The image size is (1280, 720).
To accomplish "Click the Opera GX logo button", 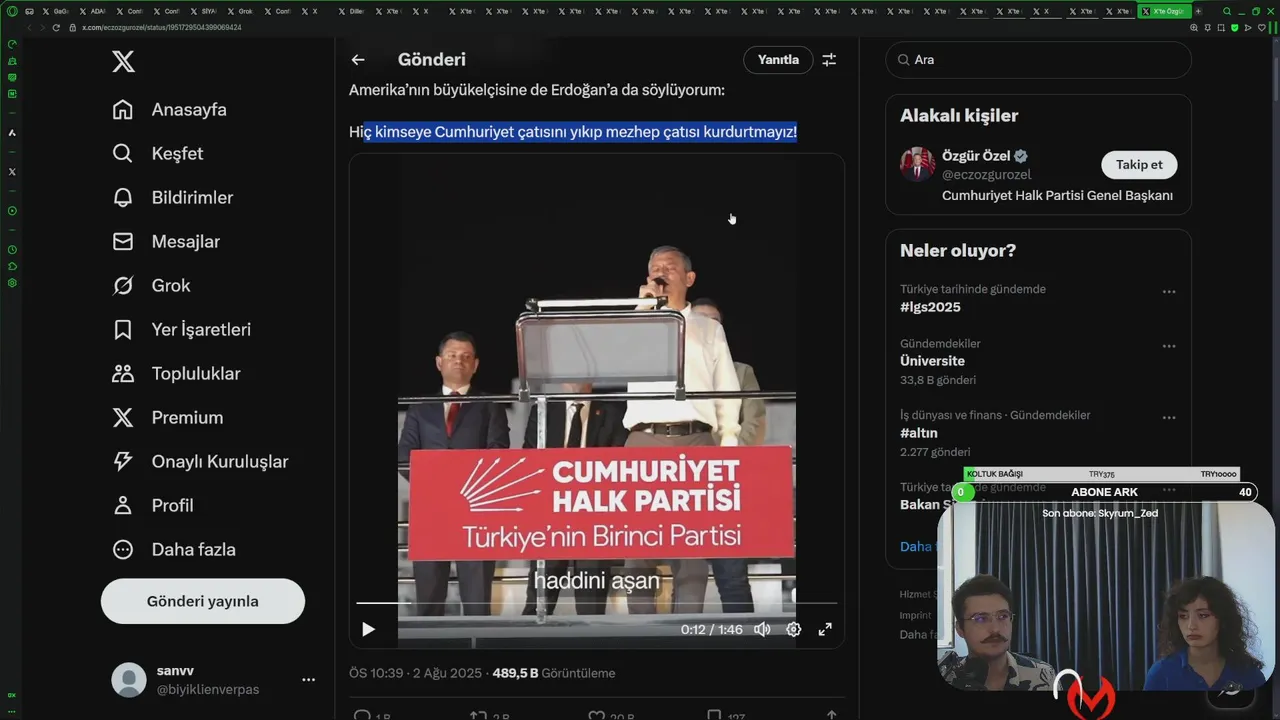I will pyautogui.click(x=12, y=11).
